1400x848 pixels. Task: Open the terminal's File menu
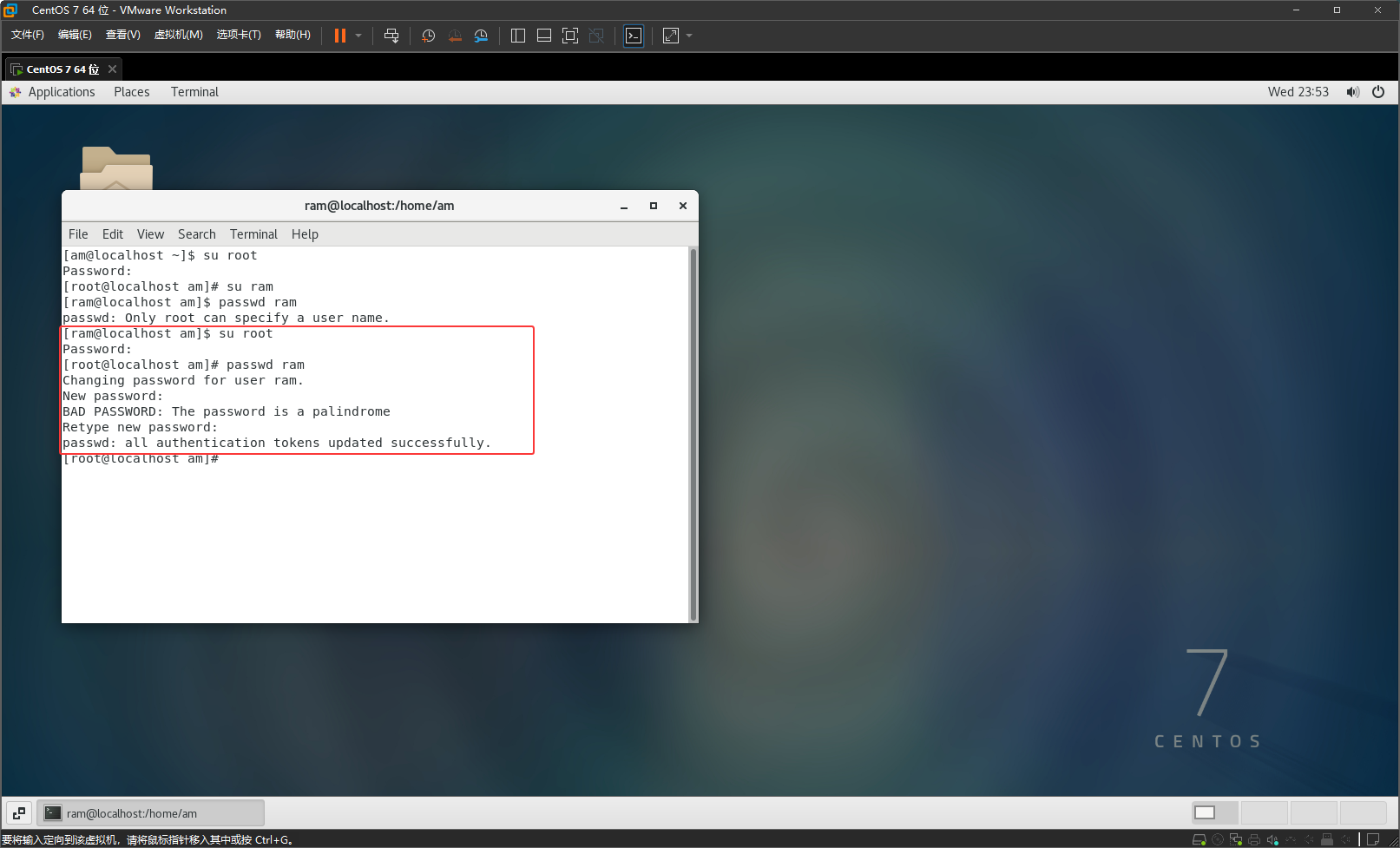click(x=78, y=234)
